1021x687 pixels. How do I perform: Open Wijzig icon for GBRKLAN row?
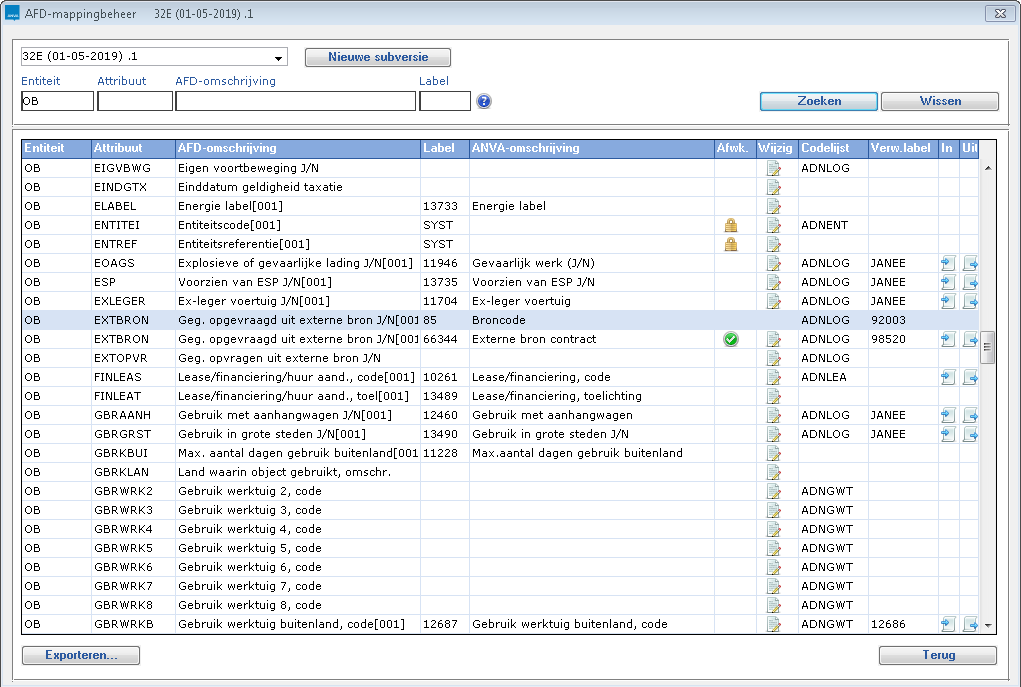[x=773, y=472]
